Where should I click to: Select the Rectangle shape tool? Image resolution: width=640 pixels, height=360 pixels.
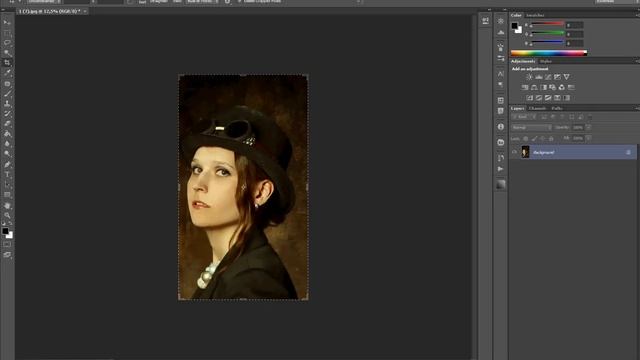[7, 195]
